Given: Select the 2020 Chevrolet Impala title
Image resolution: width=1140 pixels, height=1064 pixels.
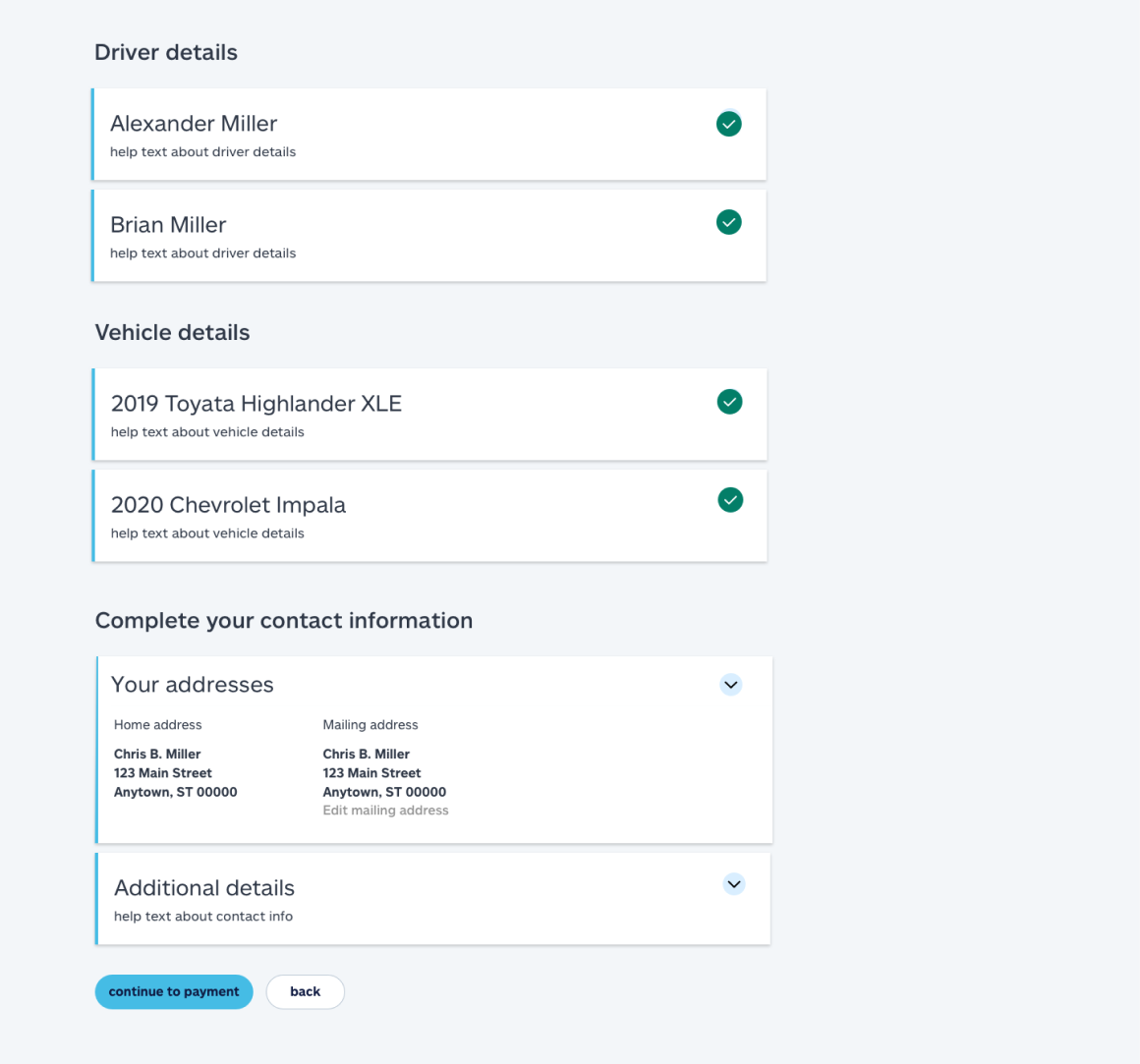Looking at the screenshot, I should (228, 505).
